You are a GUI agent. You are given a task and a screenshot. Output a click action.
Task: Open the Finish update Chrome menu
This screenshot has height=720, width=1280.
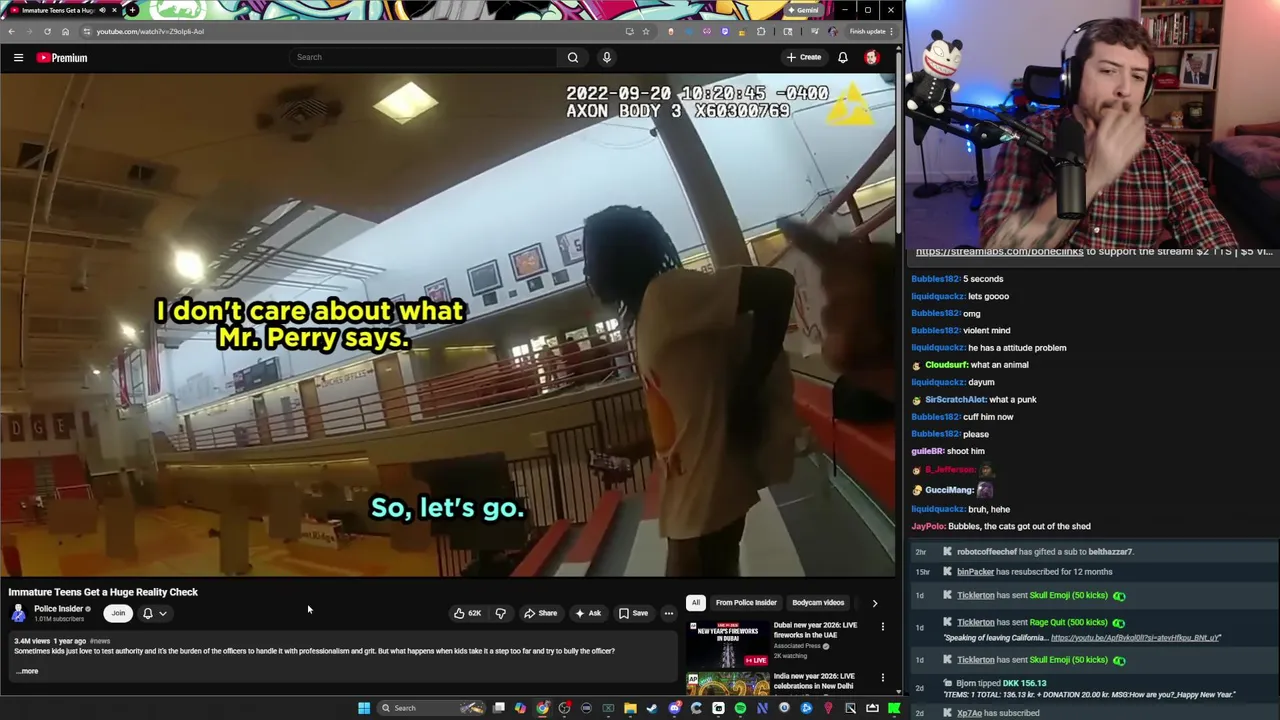click(x=871, y=31)
